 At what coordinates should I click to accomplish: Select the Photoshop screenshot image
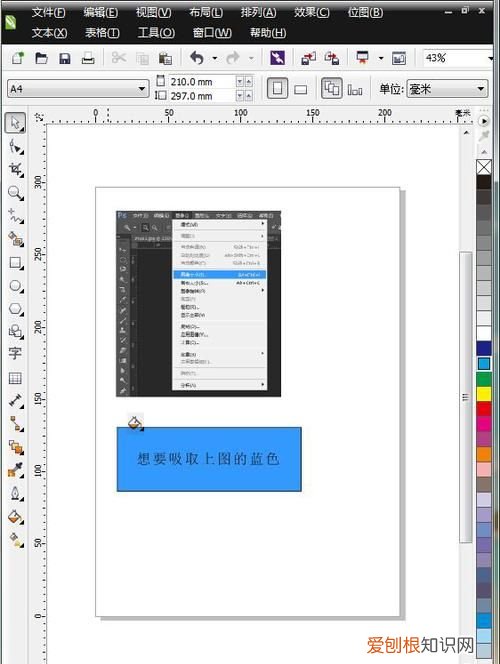199,304
